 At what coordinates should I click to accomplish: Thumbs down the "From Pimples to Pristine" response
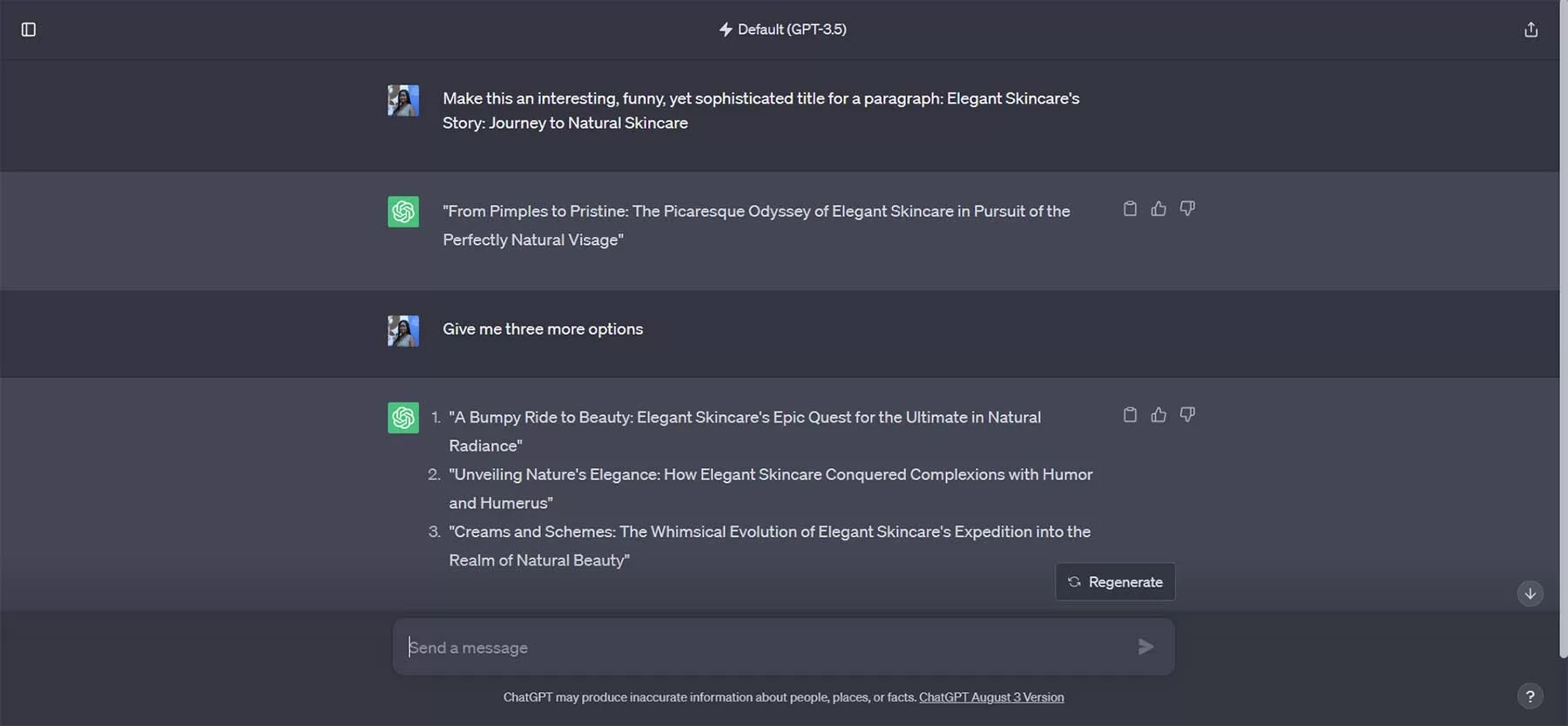(1187, 209)
